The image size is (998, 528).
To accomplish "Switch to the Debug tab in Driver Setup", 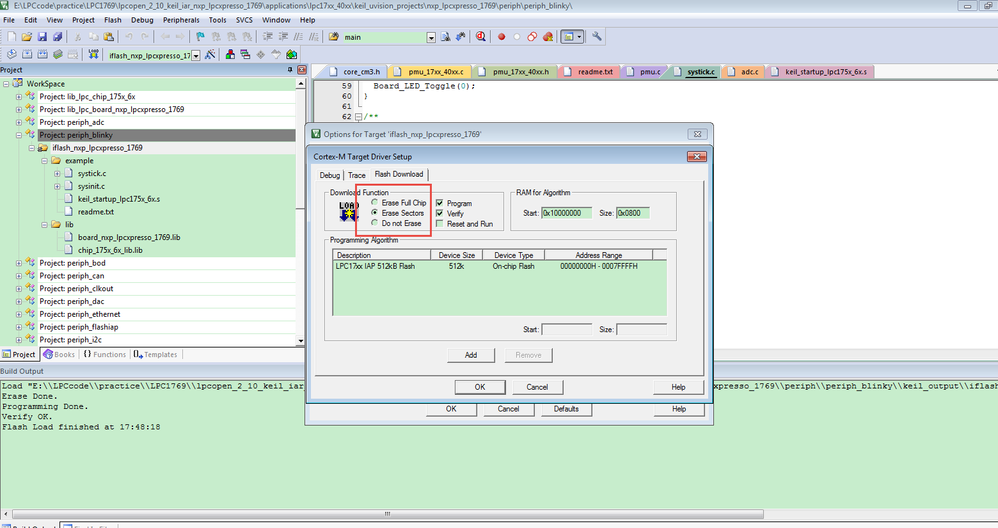I will pos(330,175).
